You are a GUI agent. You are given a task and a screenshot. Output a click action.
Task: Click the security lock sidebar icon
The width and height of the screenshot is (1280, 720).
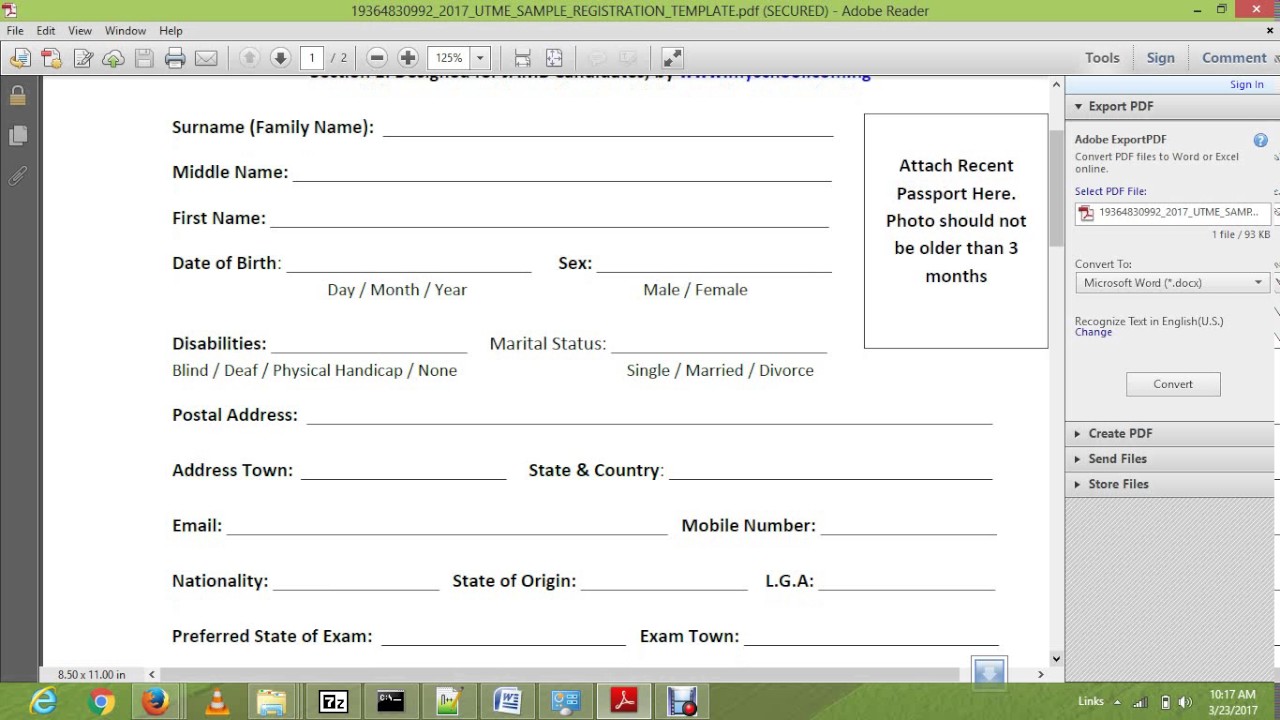click(17, 97)
